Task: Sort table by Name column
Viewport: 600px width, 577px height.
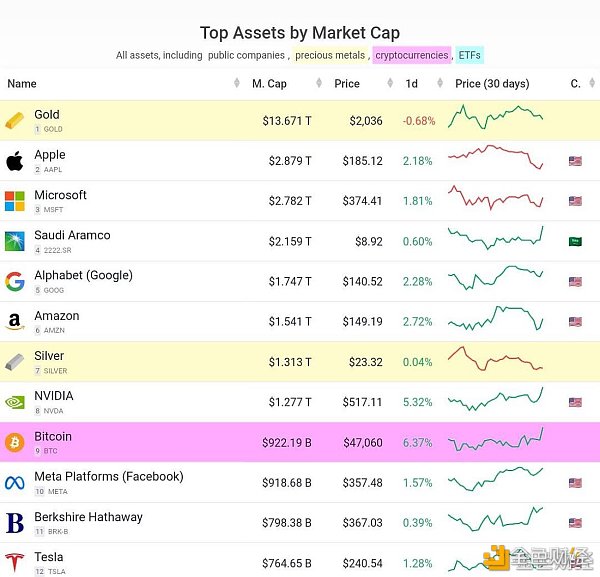Action: (x=22, y=84)
